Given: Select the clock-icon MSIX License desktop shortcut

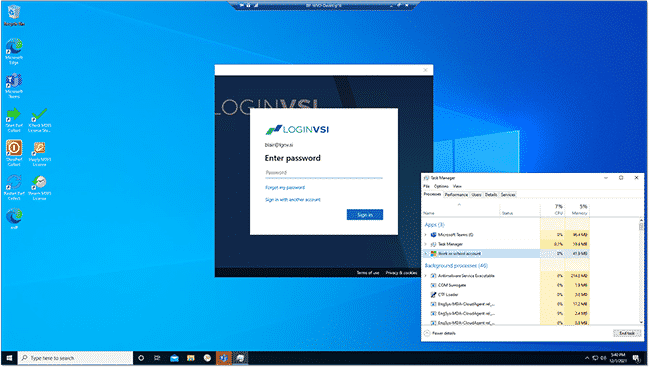Looking at the screenshot, I should tap(39, 187).
